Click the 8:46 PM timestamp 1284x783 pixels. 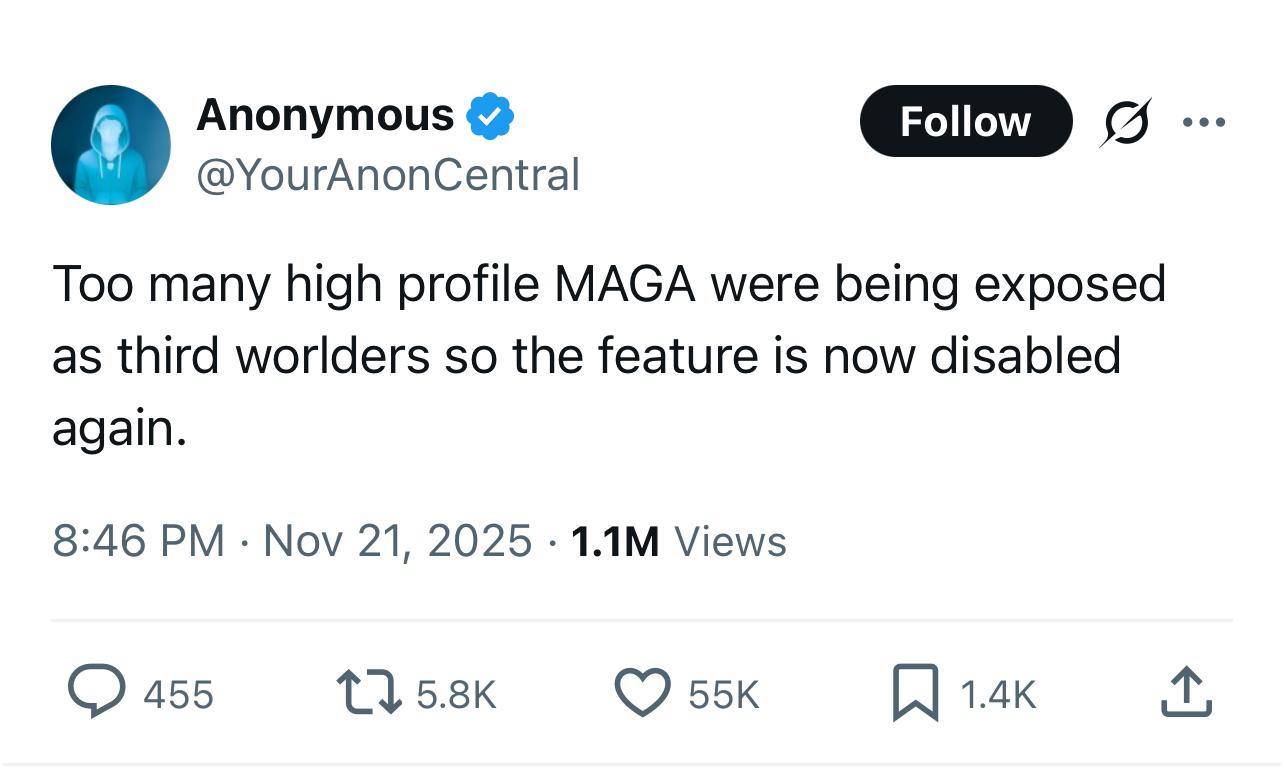tap(138, 541)
